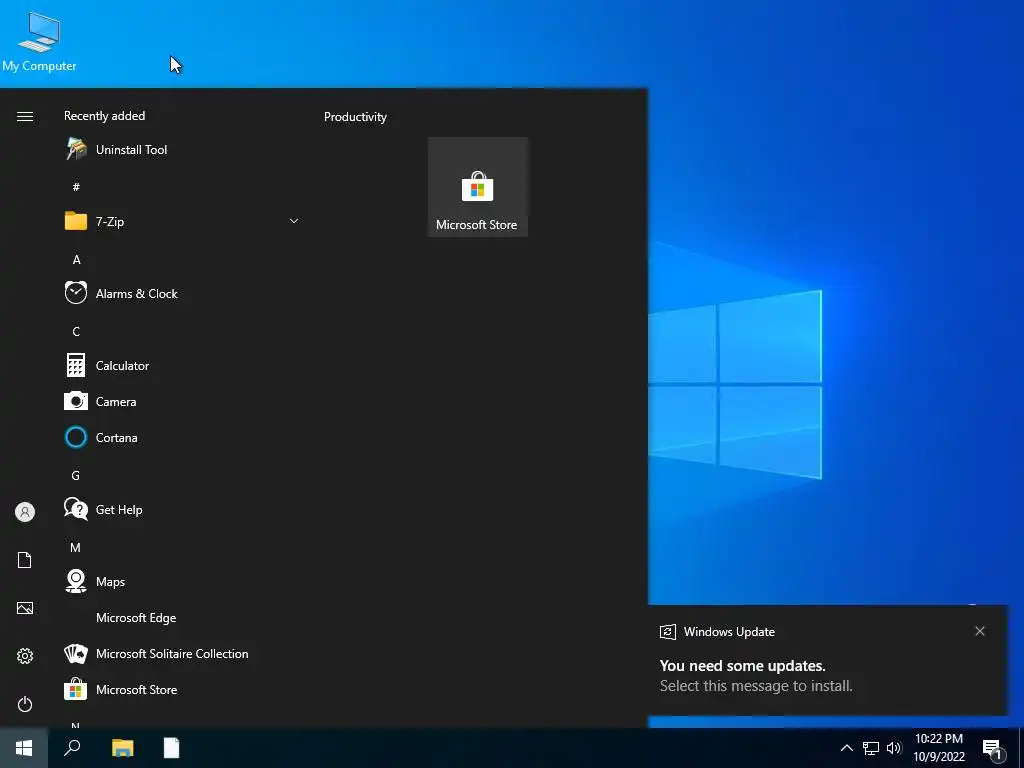Click the Windows Update title in notification

(729, 632)
